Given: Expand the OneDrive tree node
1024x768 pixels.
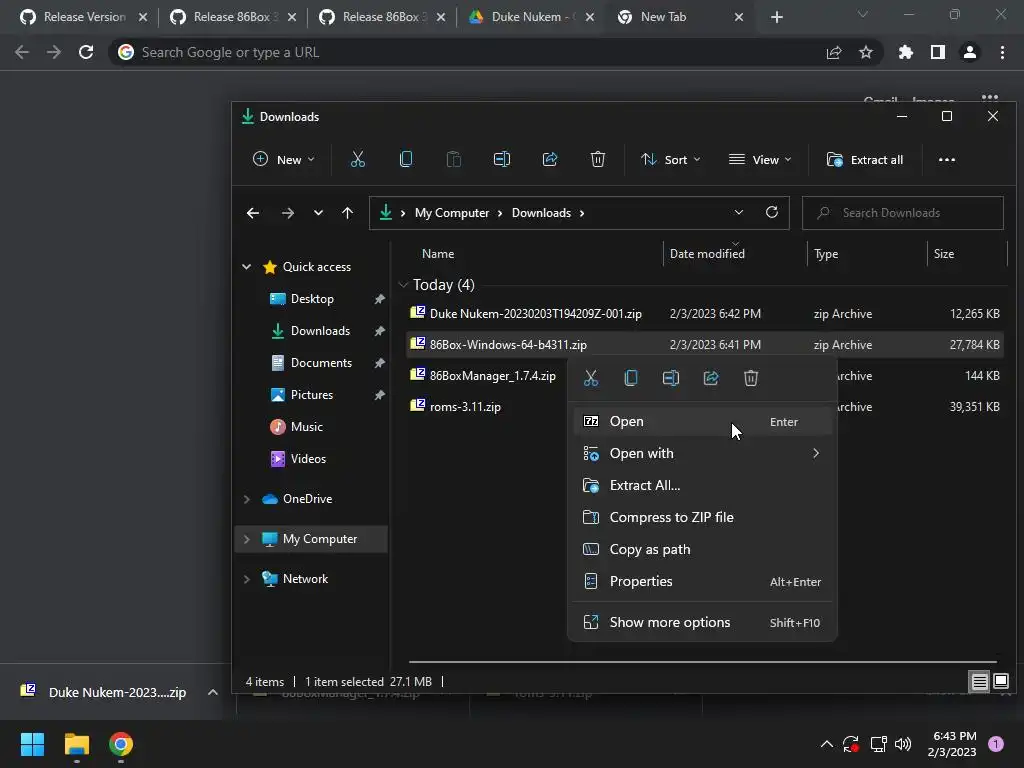Looking at the screenshot, I should click(247, 499).
